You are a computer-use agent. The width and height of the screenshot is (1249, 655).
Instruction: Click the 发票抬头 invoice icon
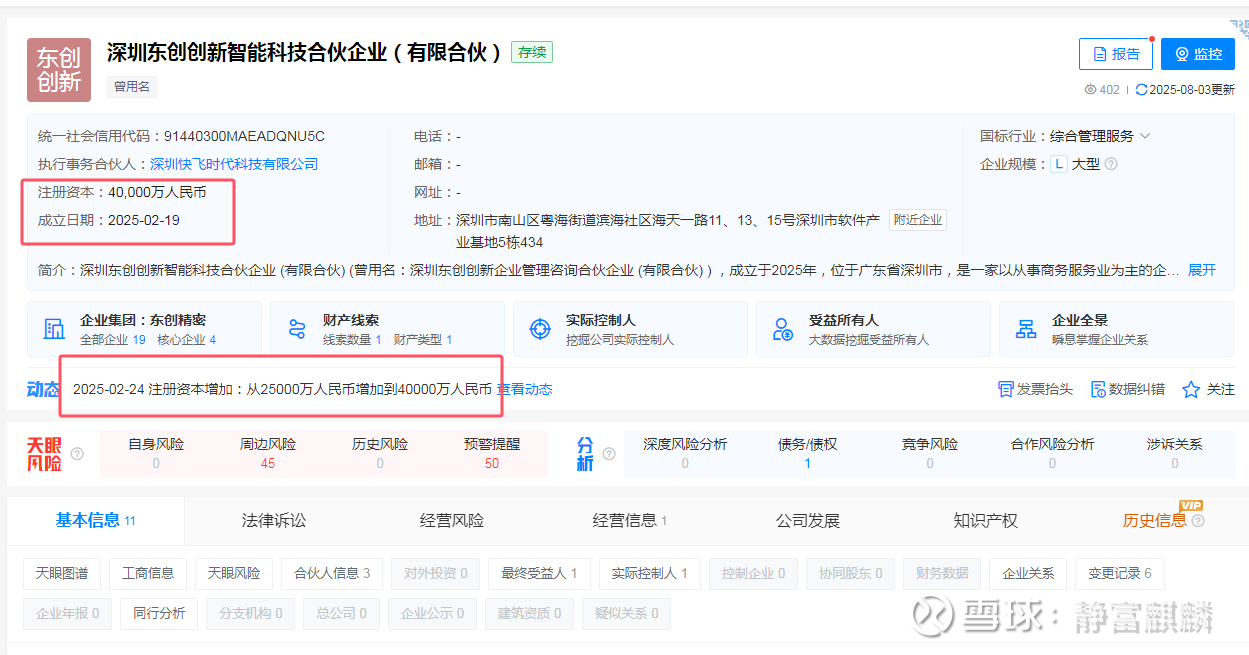[x=1006, y=389]
